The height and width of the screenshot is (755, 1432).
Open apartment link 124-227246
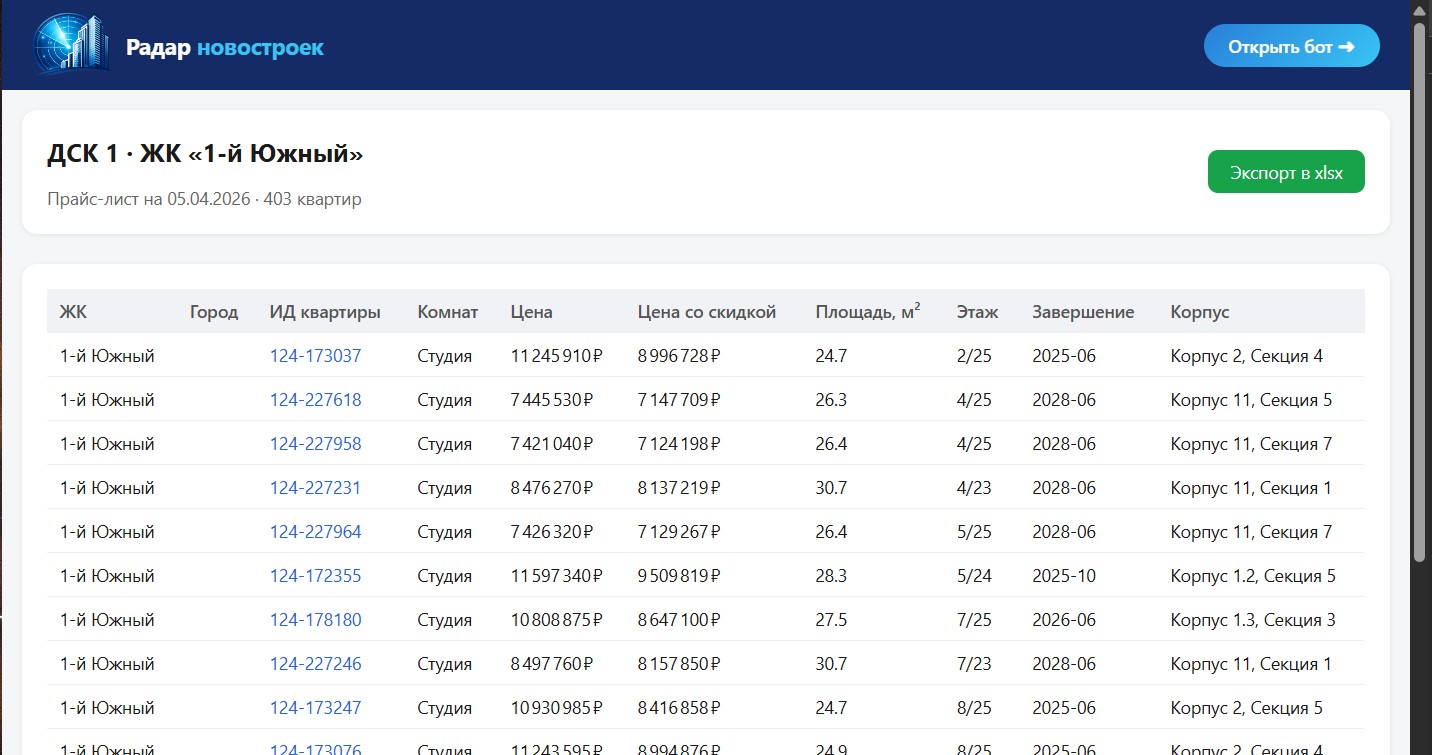[x=315, y=664]
